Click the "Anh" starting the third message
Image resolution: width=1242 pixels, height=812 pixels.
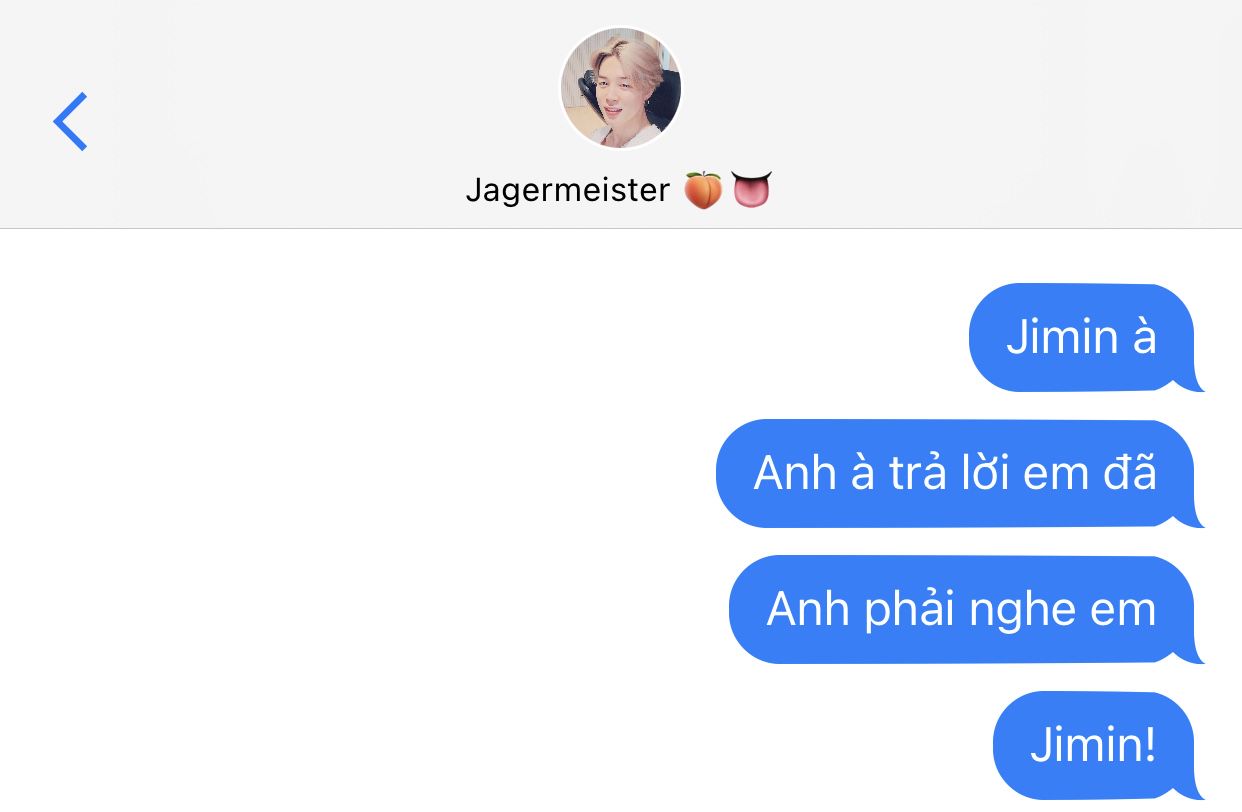click(808, 609)
